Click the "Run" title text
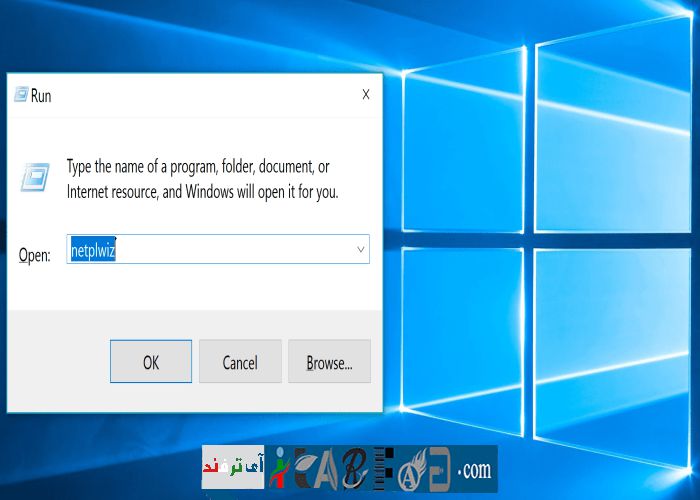Viewport: 700px width, 500px height. pos(41,96)
